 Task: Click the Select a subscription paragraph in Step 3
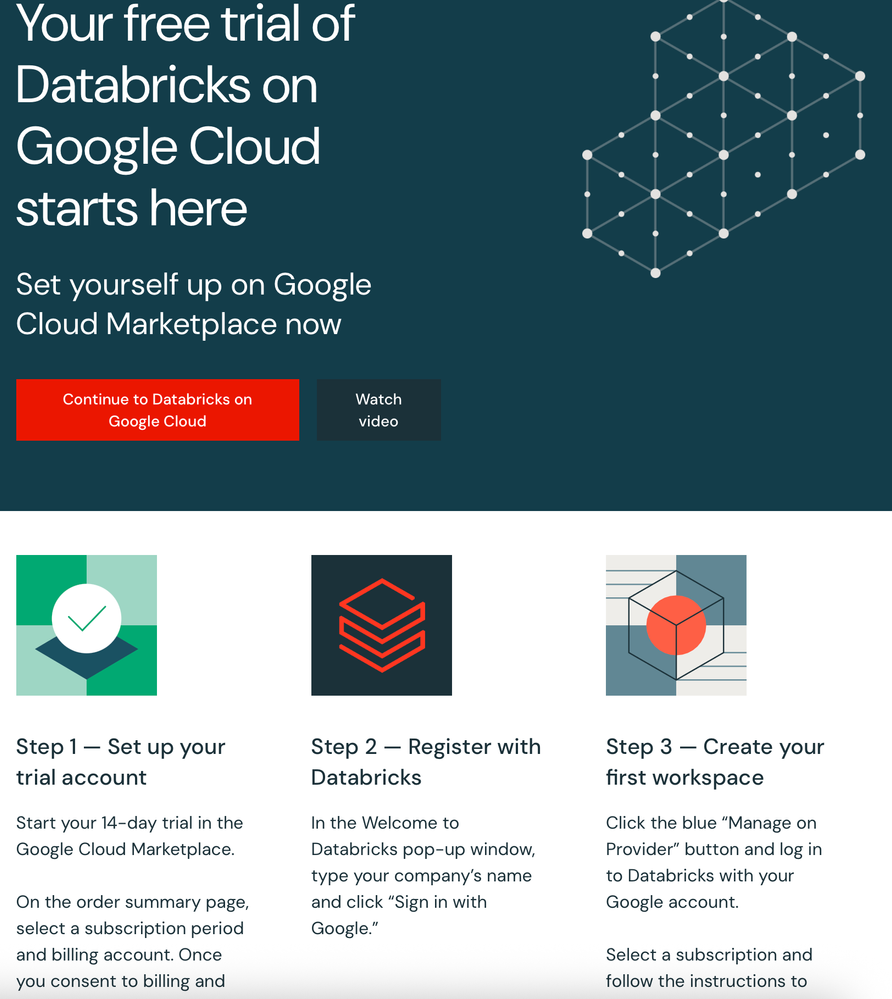coord(709,968)
